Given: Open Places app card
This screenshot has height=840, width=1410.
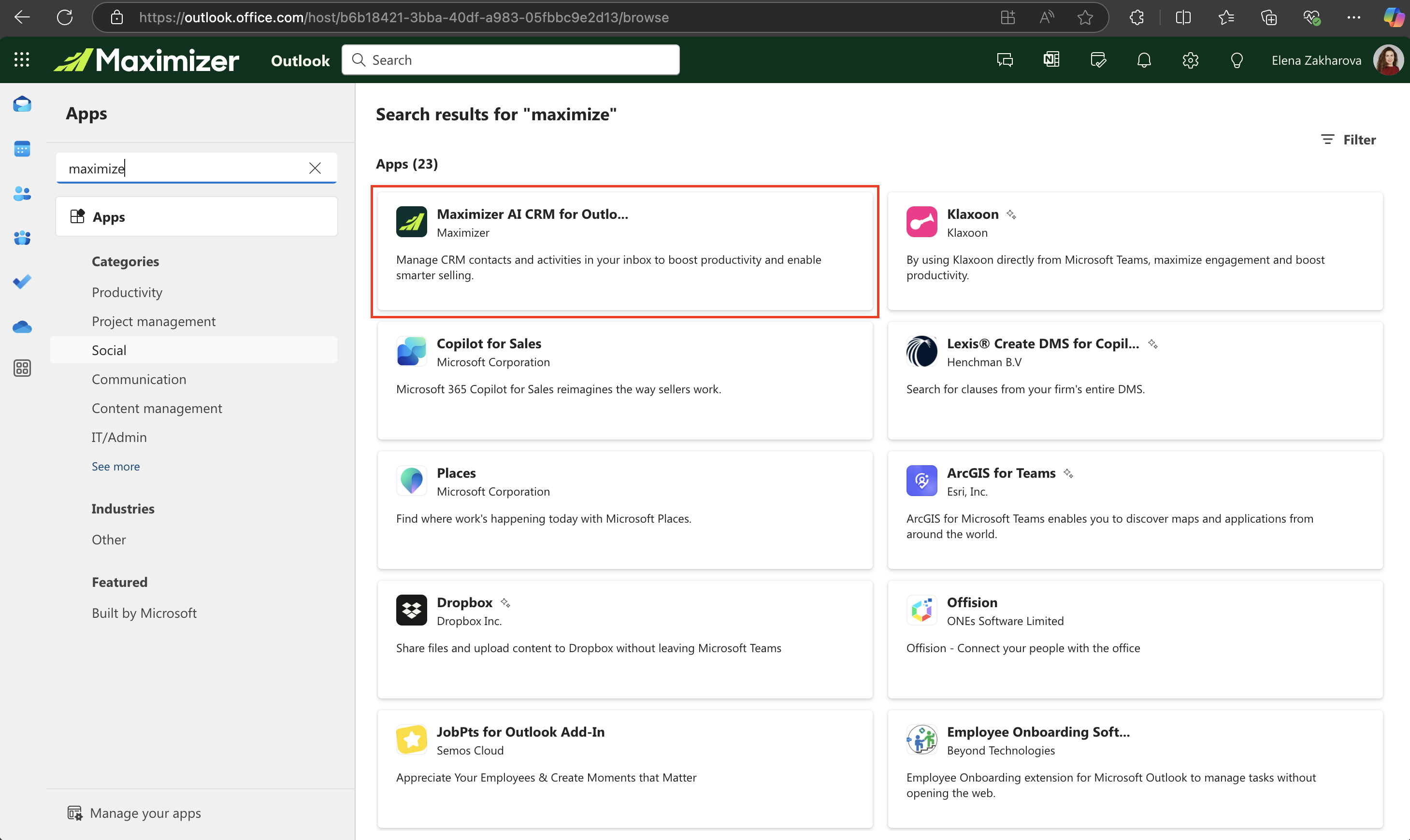Looking at the screenshot, I should [625, 510].
